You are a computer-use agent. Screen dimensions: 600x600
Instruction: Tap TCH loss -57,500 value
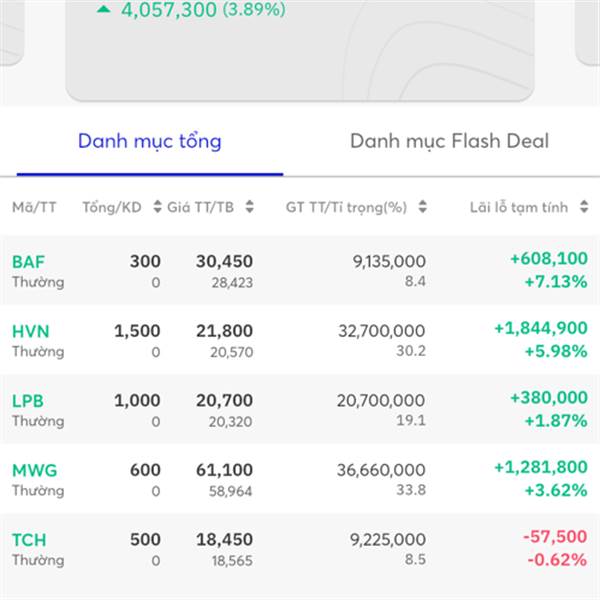pyautogui.click(x=555, y=537)
